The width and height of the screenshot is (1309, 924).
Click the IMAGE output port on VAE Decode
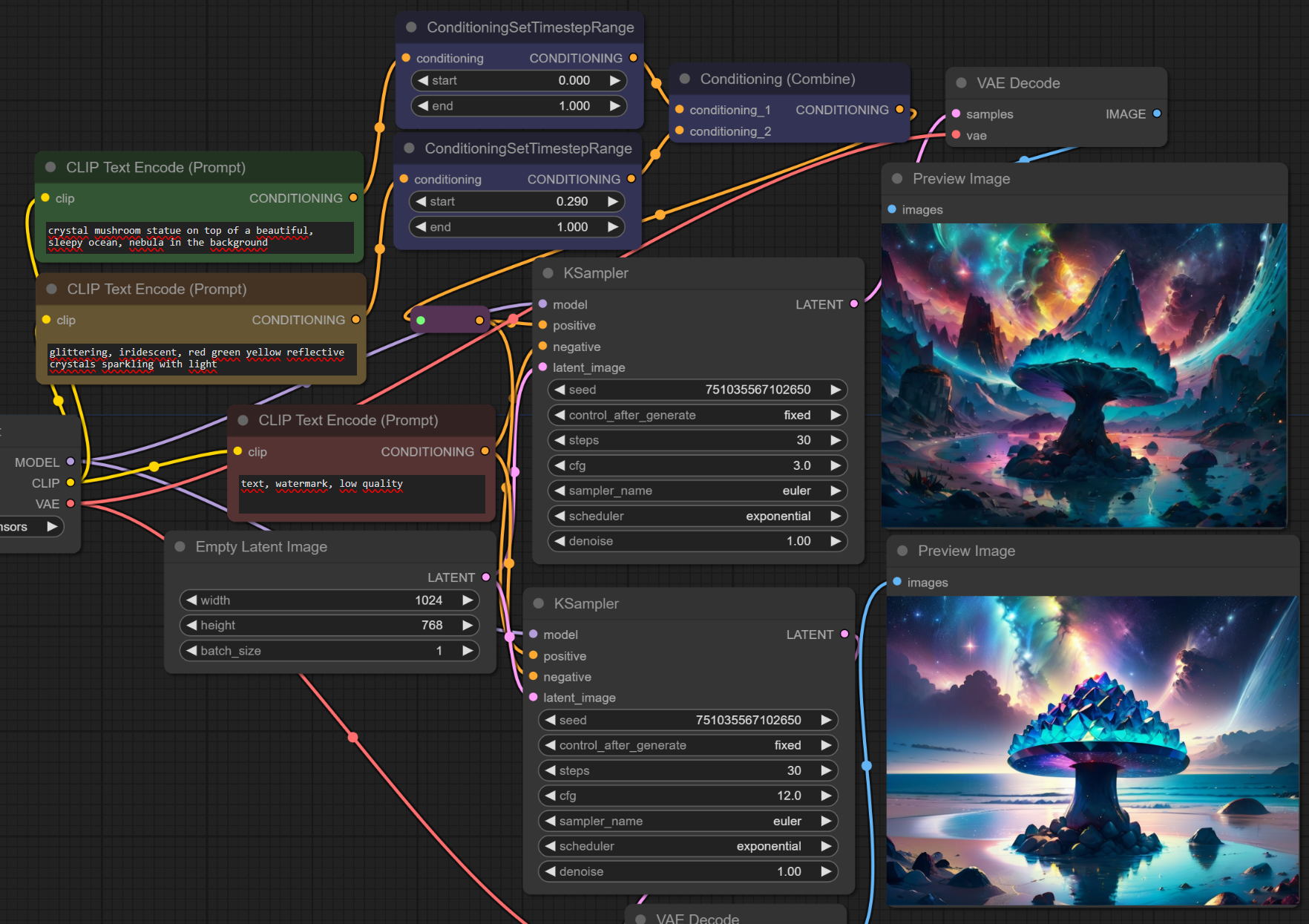pyautogui.click(x=1156, y=114)
